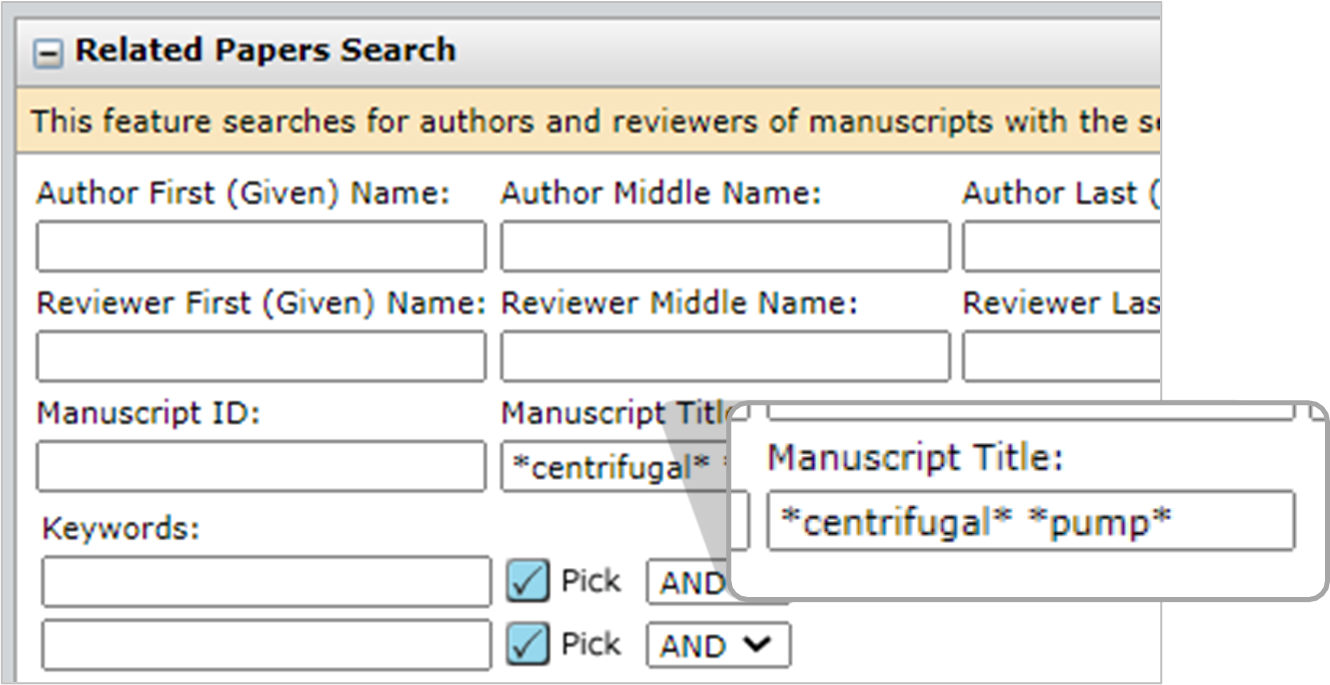Click the first Pick link text

coord(590,581)
